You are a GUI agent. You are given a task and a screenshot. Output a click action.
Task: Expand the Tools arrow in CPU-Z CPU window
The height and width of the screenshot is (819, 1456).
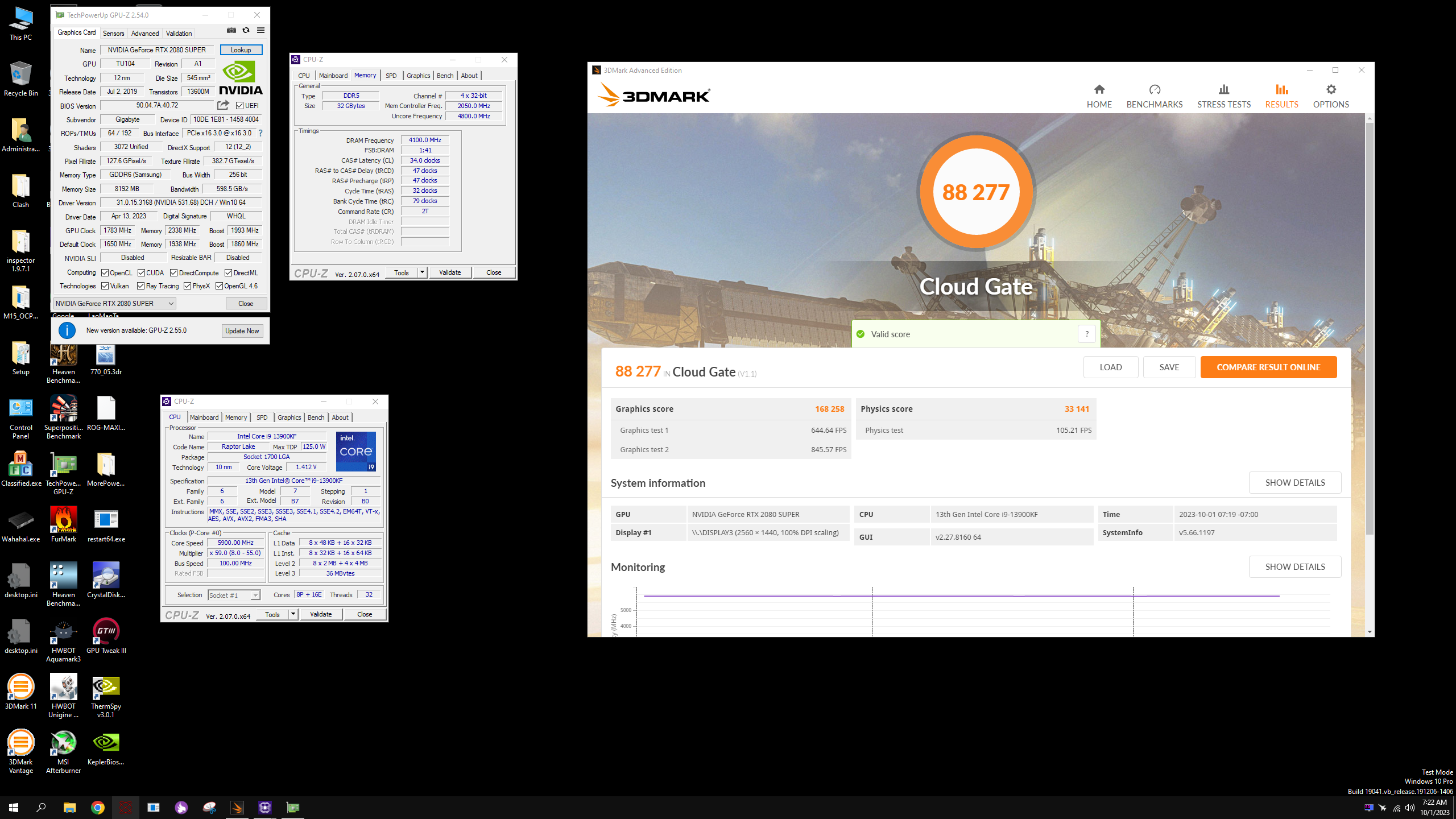click(293, 614)
